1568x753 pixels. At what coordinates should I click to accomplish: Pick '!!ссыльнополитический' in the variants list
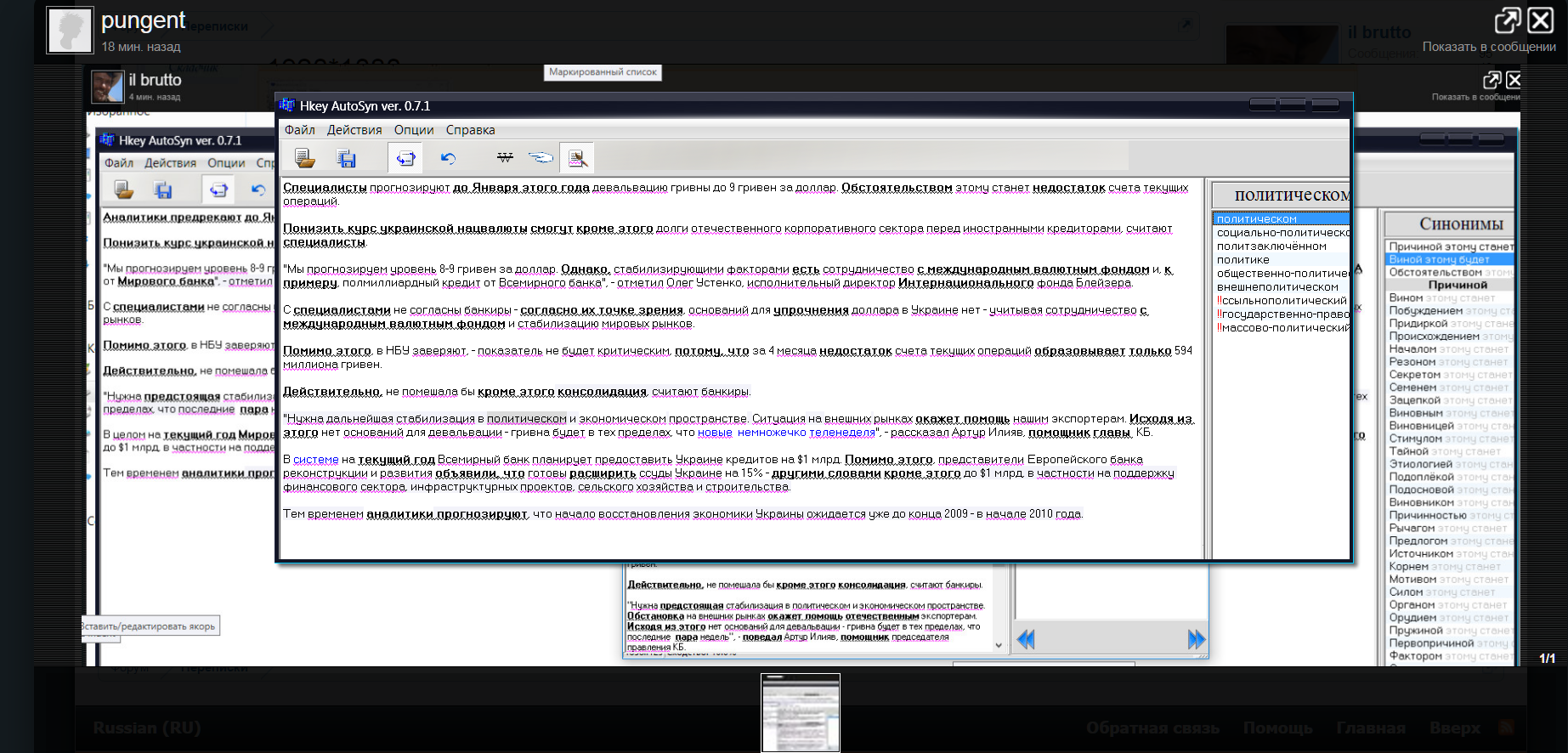[x=1282, y=301]
